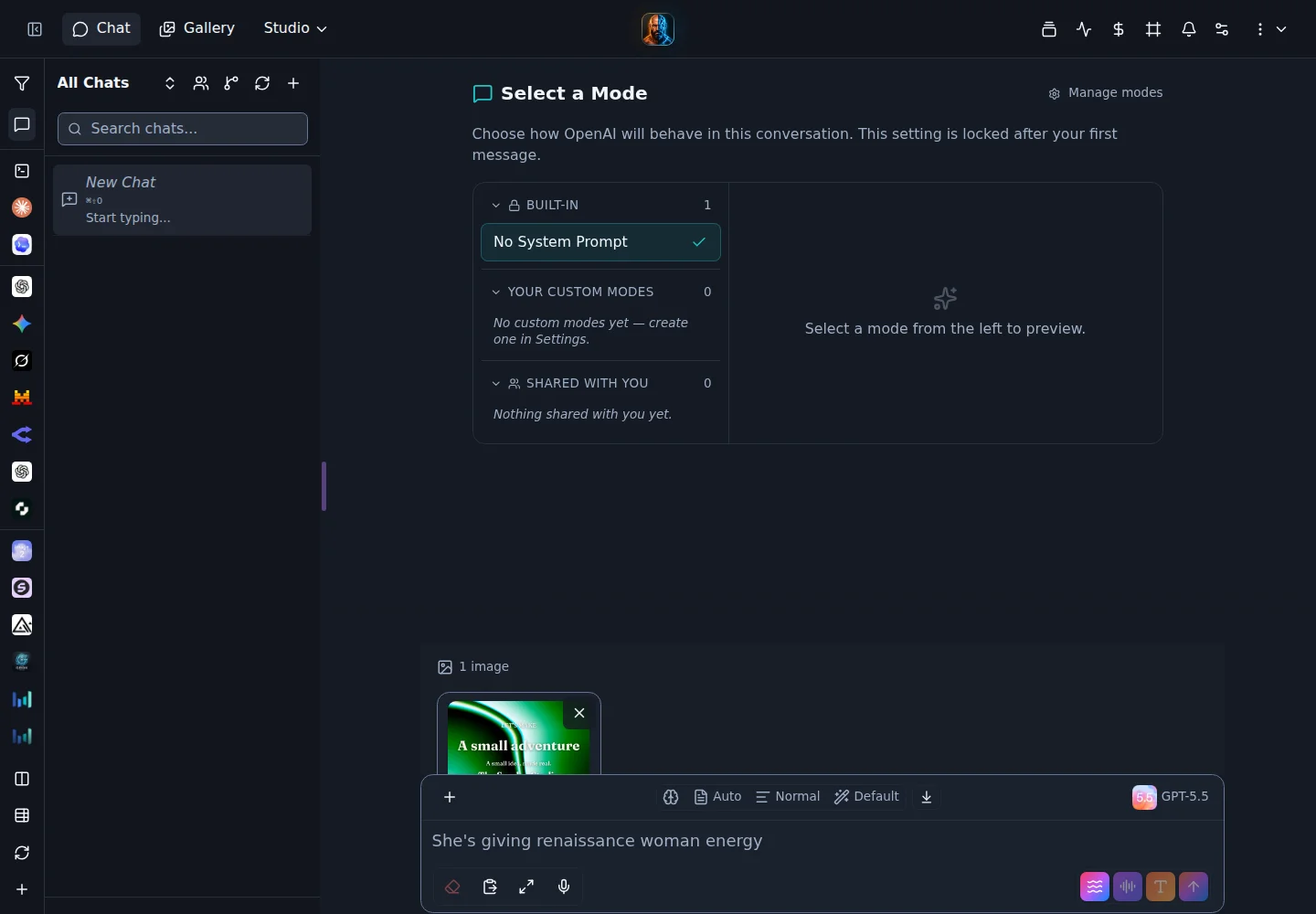Click the filter funnel icon in sidebar
This screenshot has width=1316, height=914.
click(22, 83)
